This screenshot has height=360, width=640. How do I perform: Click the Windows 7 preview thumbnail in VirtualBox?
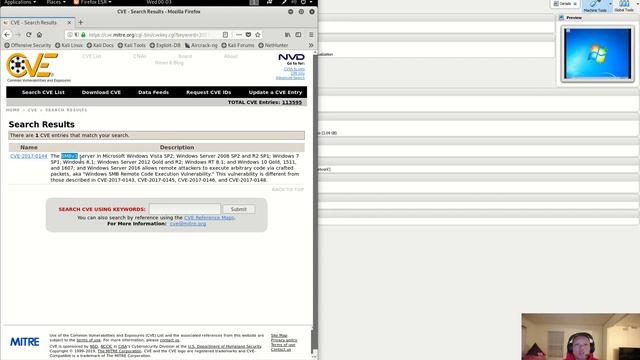coord(597,53)
